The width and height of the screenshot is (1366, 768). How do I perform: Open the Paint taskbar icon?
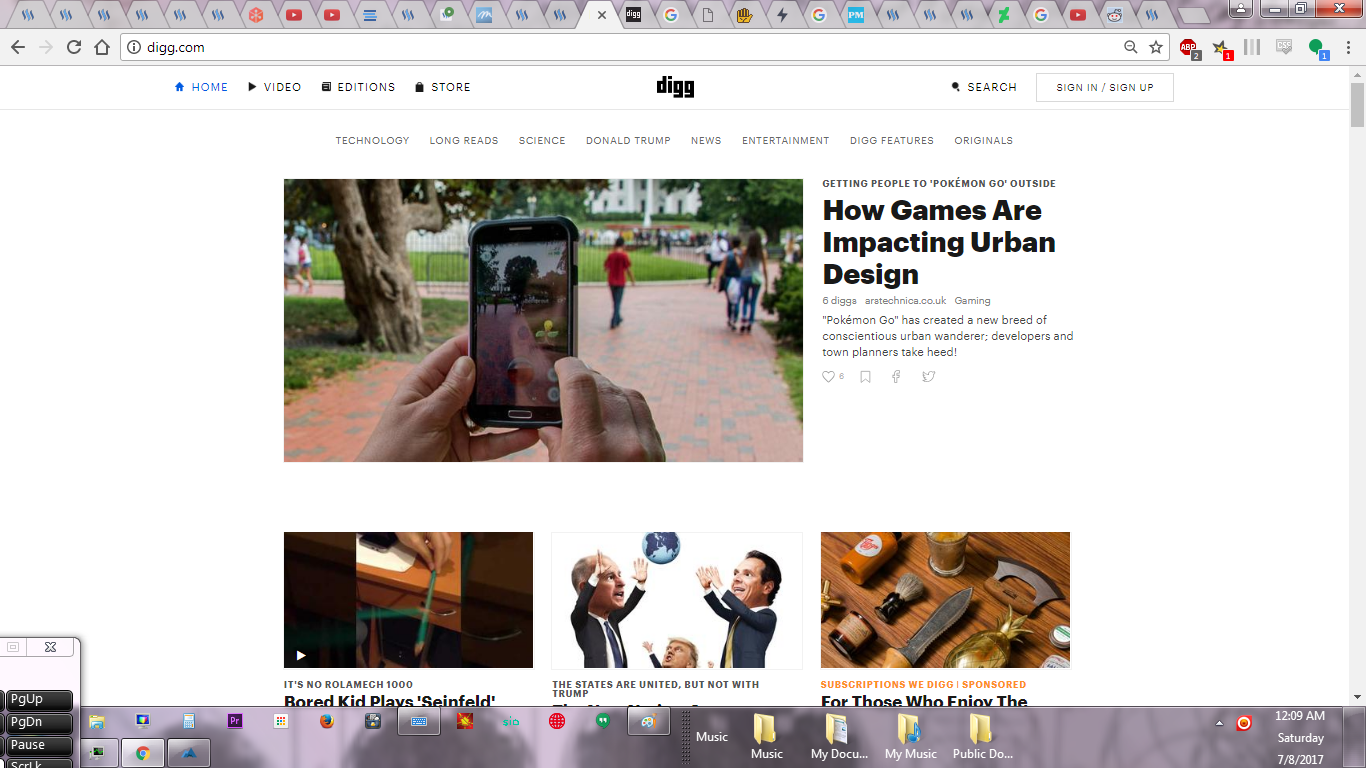[x=648, y=721]
